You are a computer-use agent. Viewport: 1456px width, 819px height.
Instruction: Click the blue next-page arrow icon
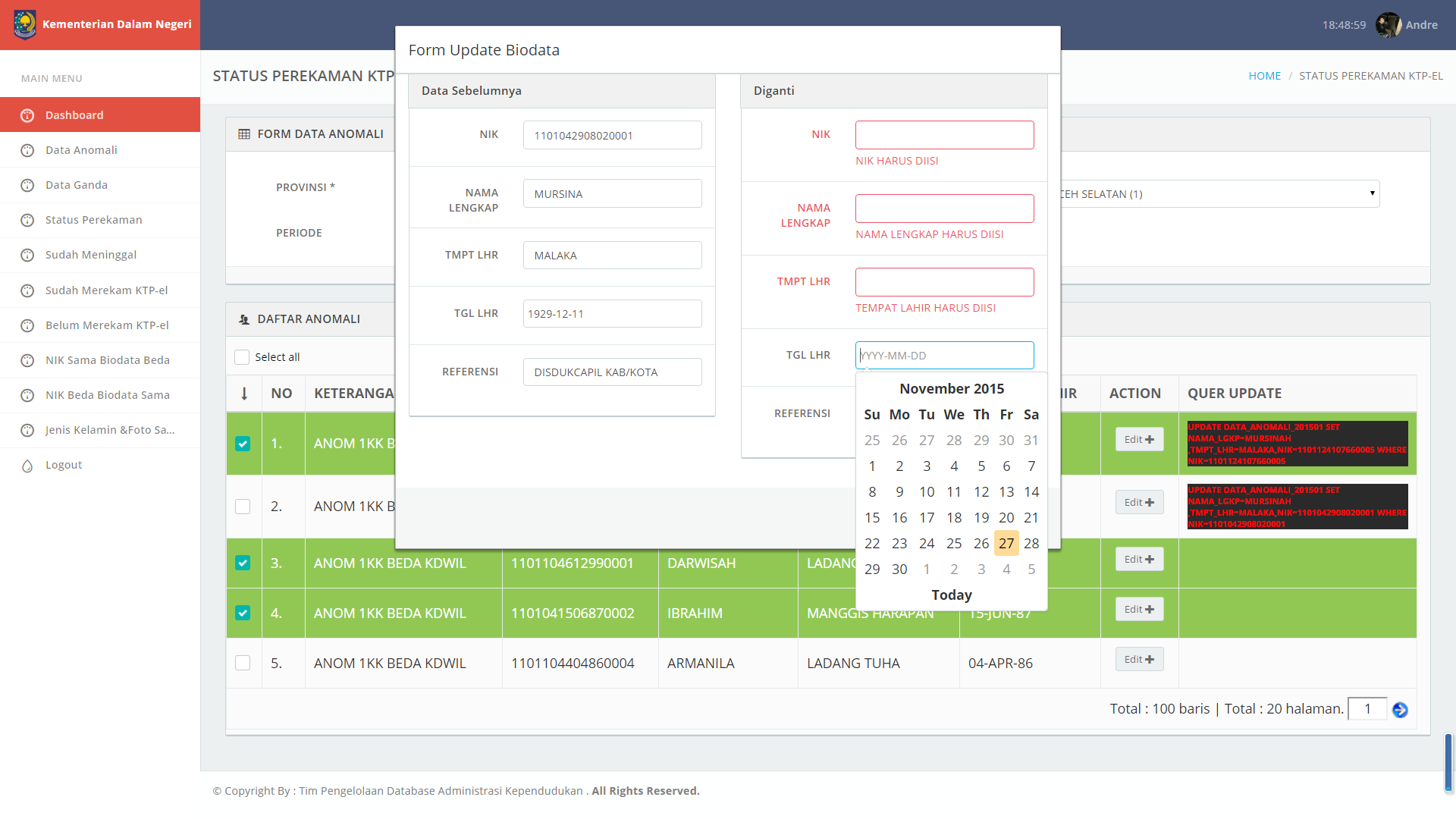1400,710
